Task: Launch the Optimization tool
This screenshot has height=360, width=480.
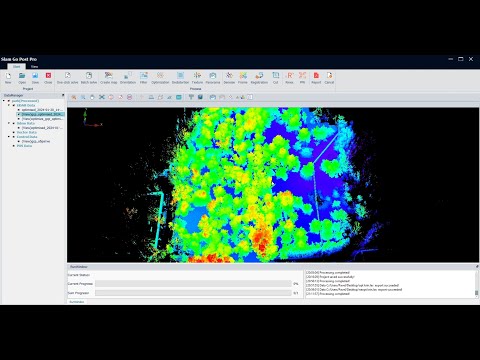Action: click(x=160, y=78)
